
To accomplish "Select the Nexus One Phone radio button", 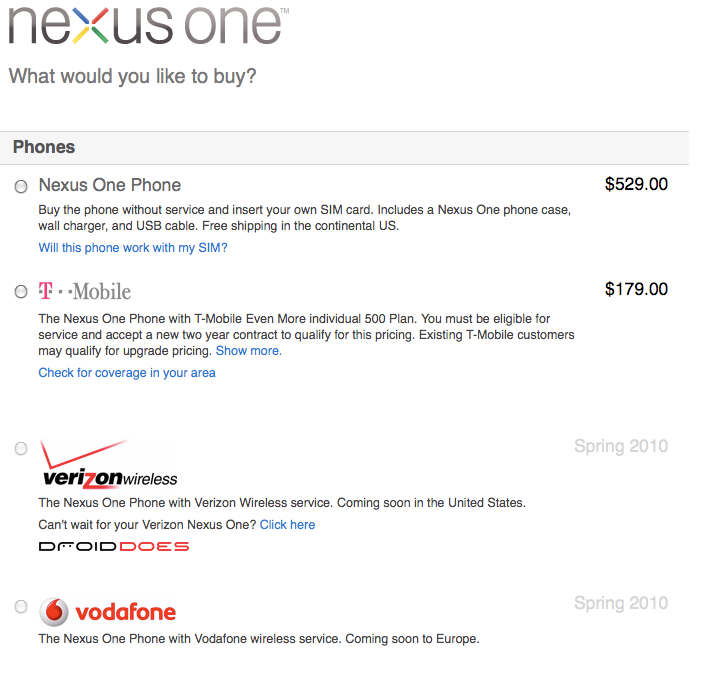I will pos(21,186).
